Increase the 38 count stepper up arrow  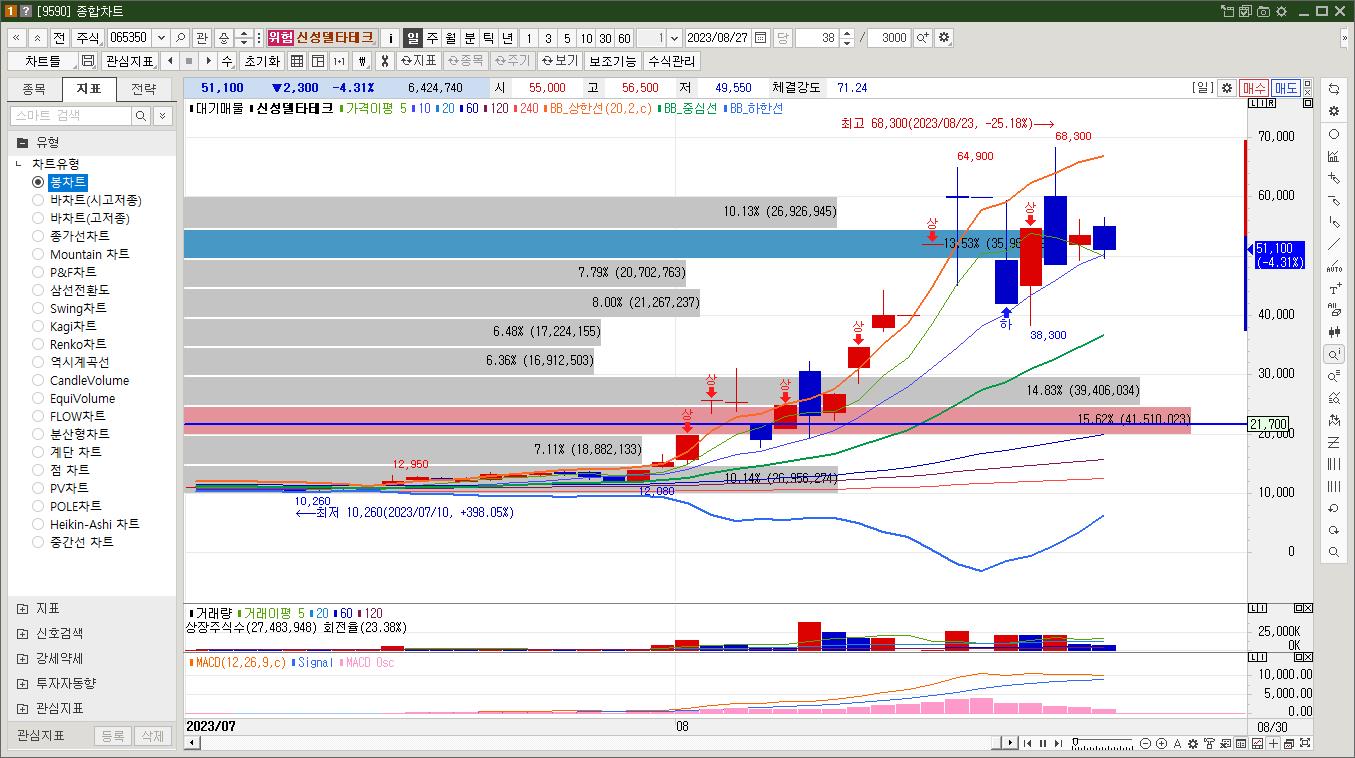847,33
